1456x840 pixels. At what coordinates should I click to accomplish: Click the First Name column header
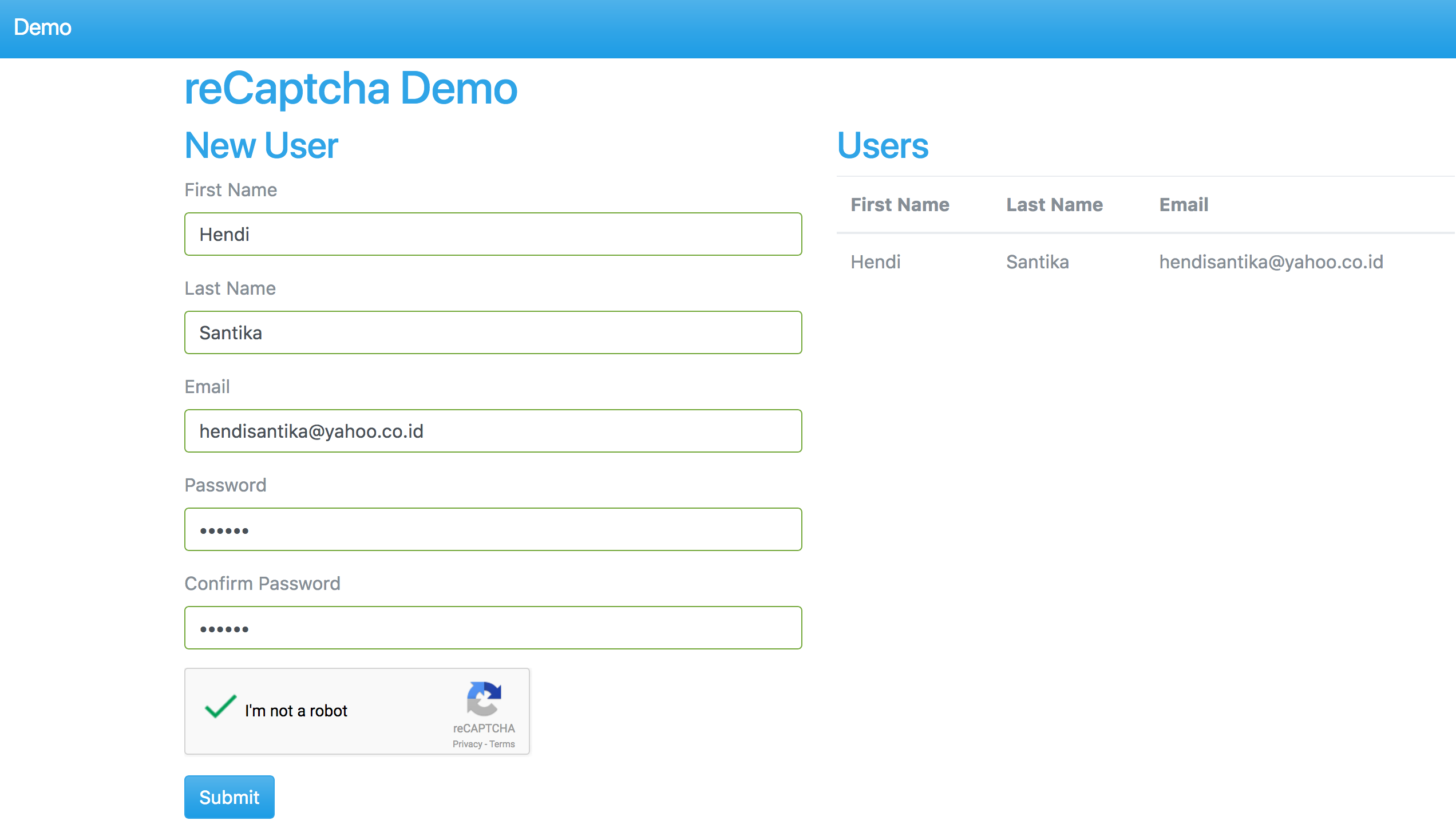pos(899,204)
